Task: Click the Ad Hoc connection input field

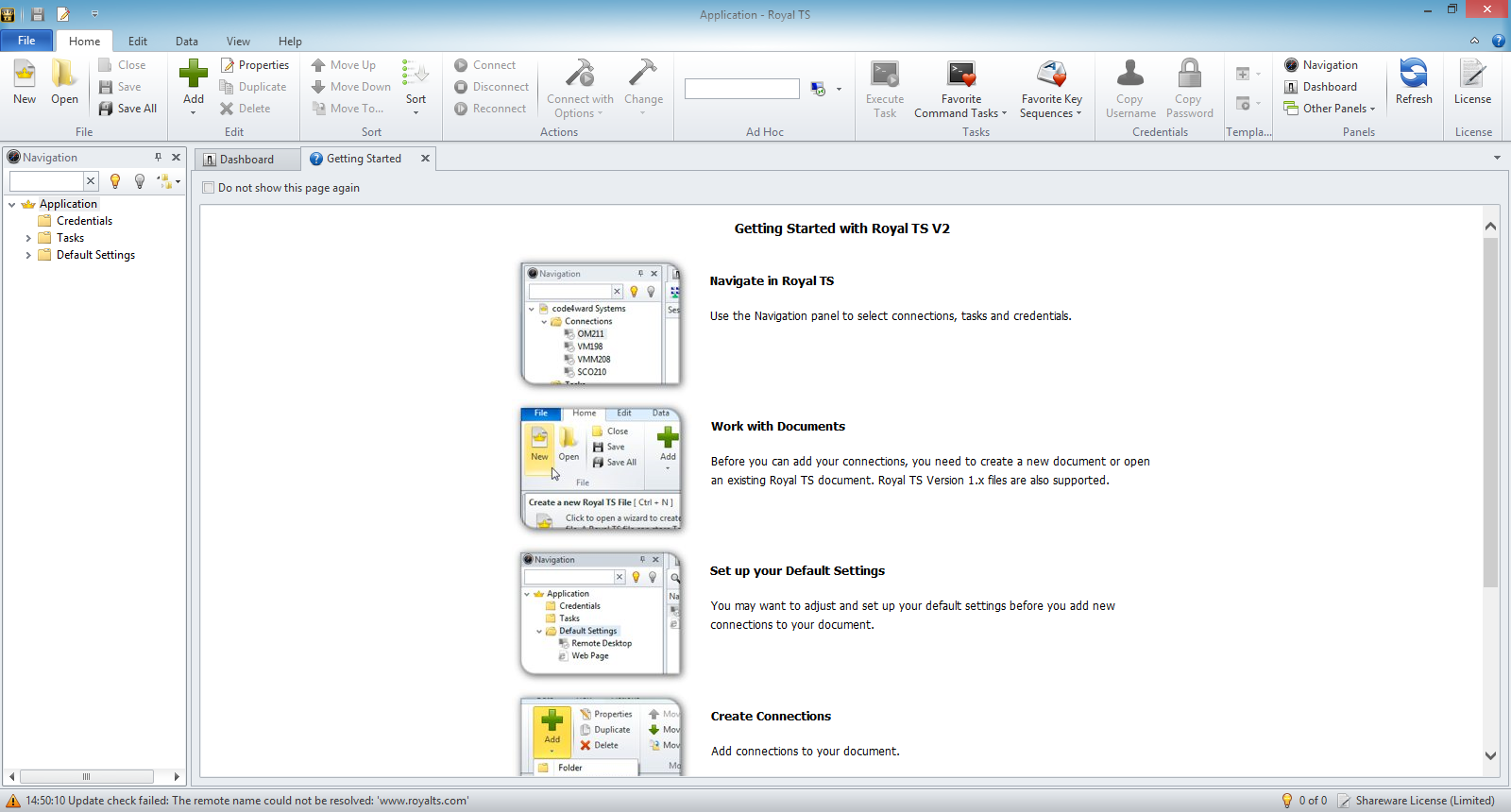Action: (x=741, y=89)
